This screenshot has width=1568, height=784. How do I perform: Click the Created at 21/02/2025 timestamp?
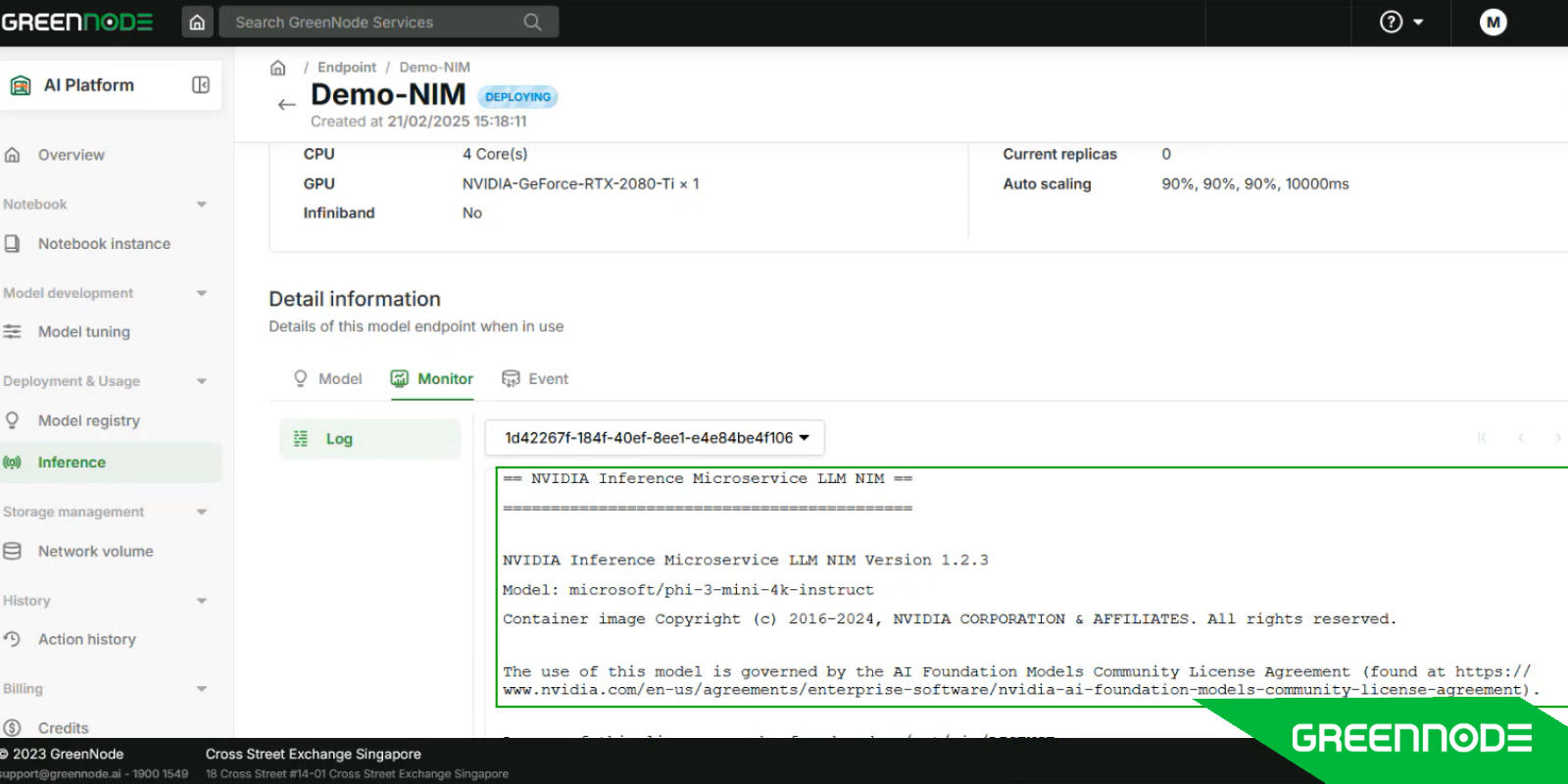(x=418, y=122)
